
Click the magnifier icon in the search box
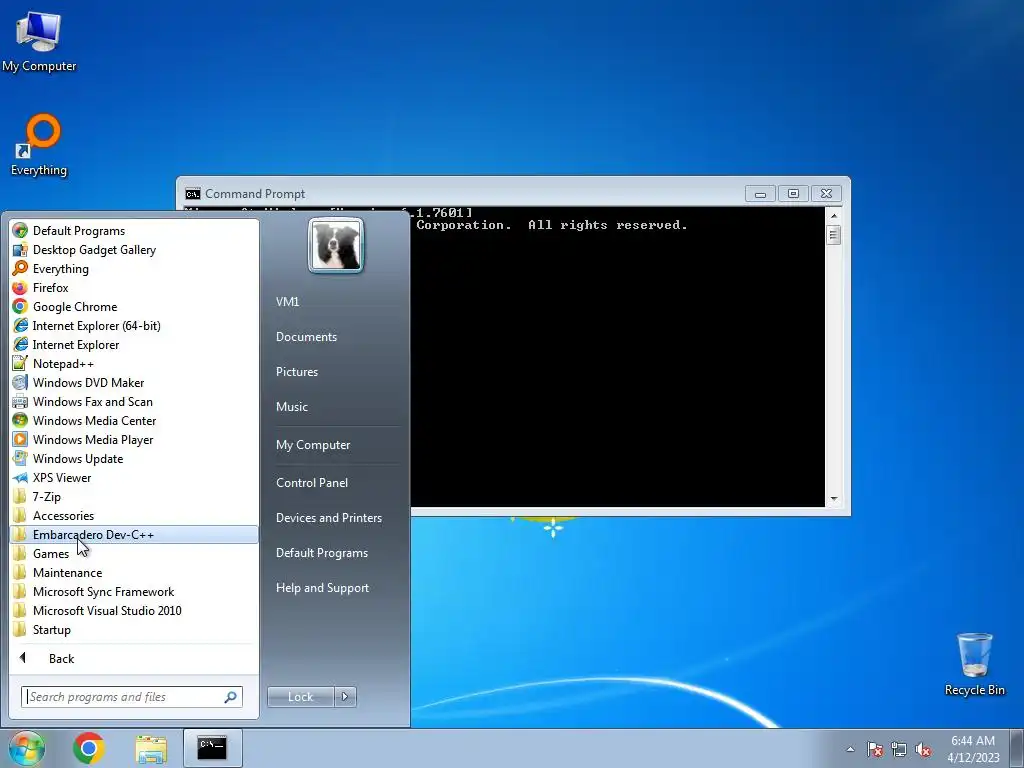point(231,697)
